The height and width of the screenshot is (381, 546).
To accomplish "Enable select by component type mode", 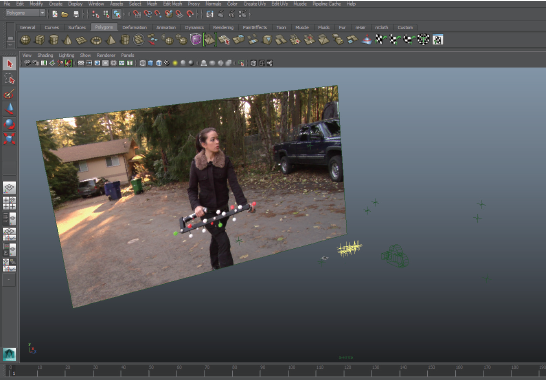I will pyautogui.click(x=117, y=14).
